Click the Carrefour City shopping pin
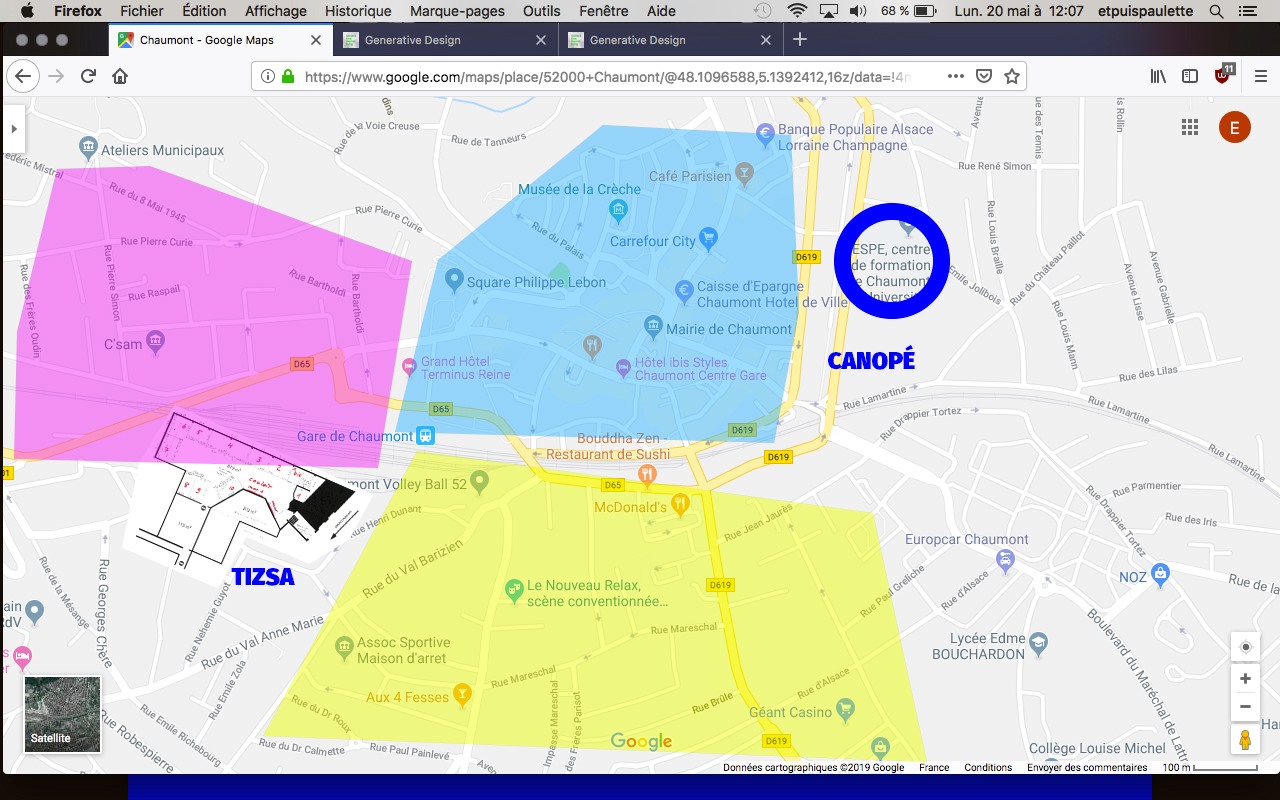This screenshot has height=800, width=1280. (x=709, y=238)
